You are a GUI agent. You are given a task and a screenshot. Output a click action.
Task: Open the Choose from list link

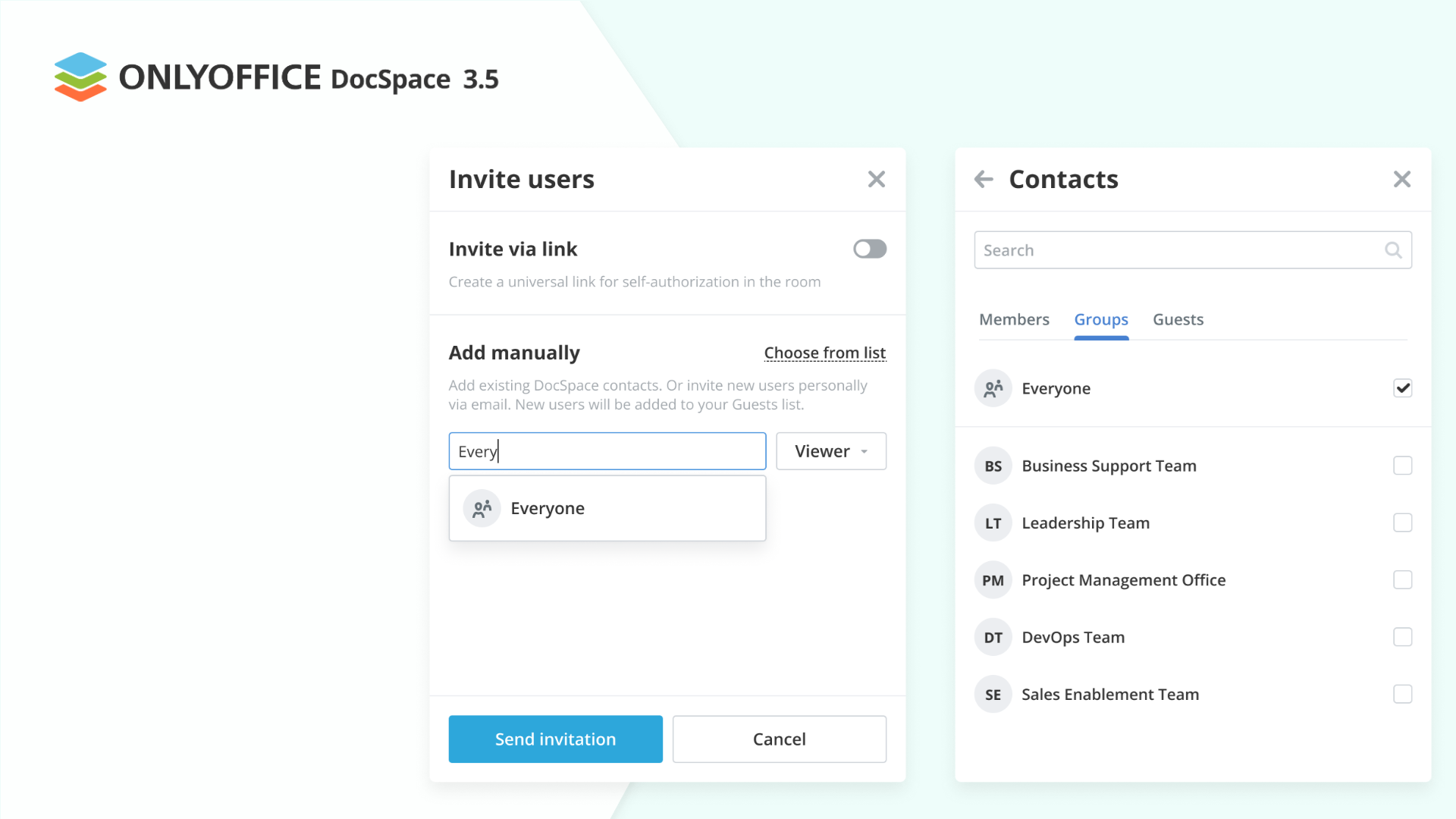(824, 353)
